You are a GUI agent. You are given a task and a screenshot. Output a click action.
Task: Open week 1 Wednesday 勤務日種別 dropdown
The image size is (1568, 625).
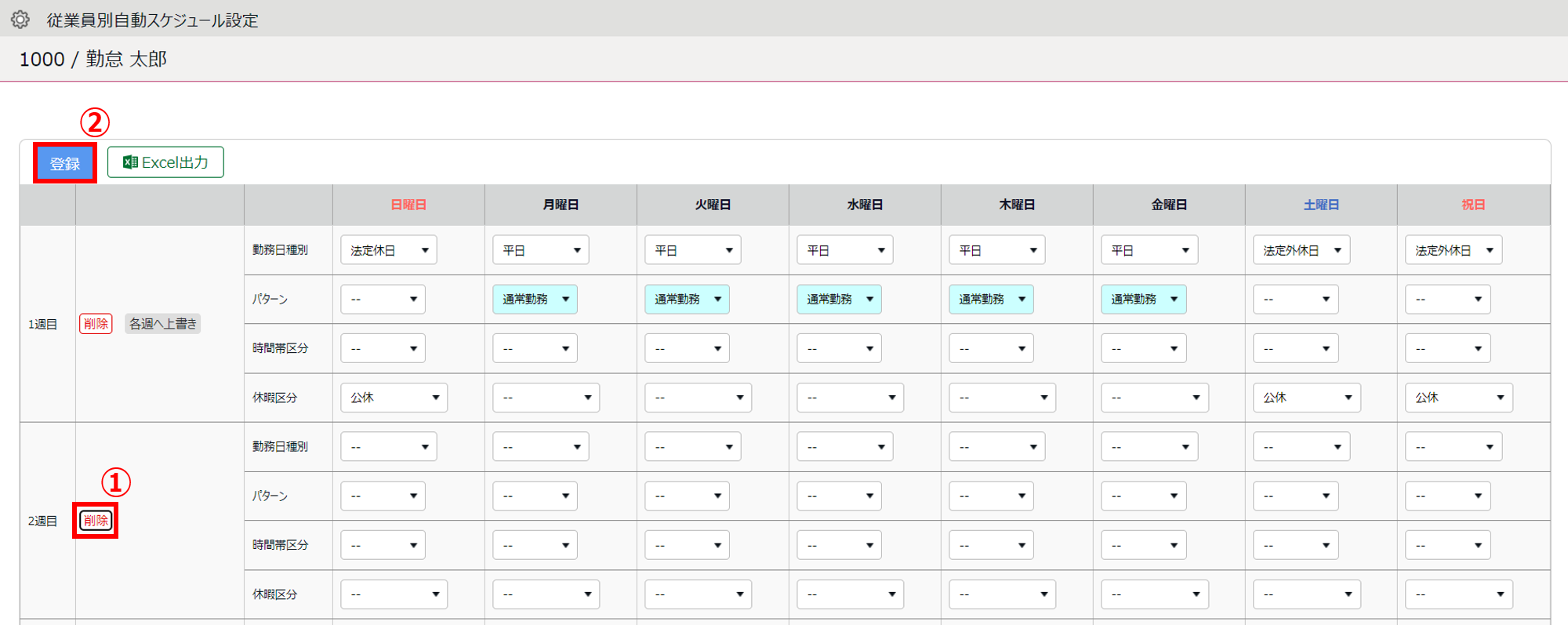tap(845, 250)
